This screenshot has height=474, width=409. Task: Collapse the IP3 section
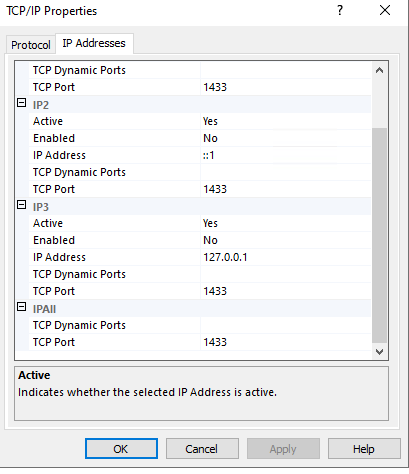(x=21, y=205)
